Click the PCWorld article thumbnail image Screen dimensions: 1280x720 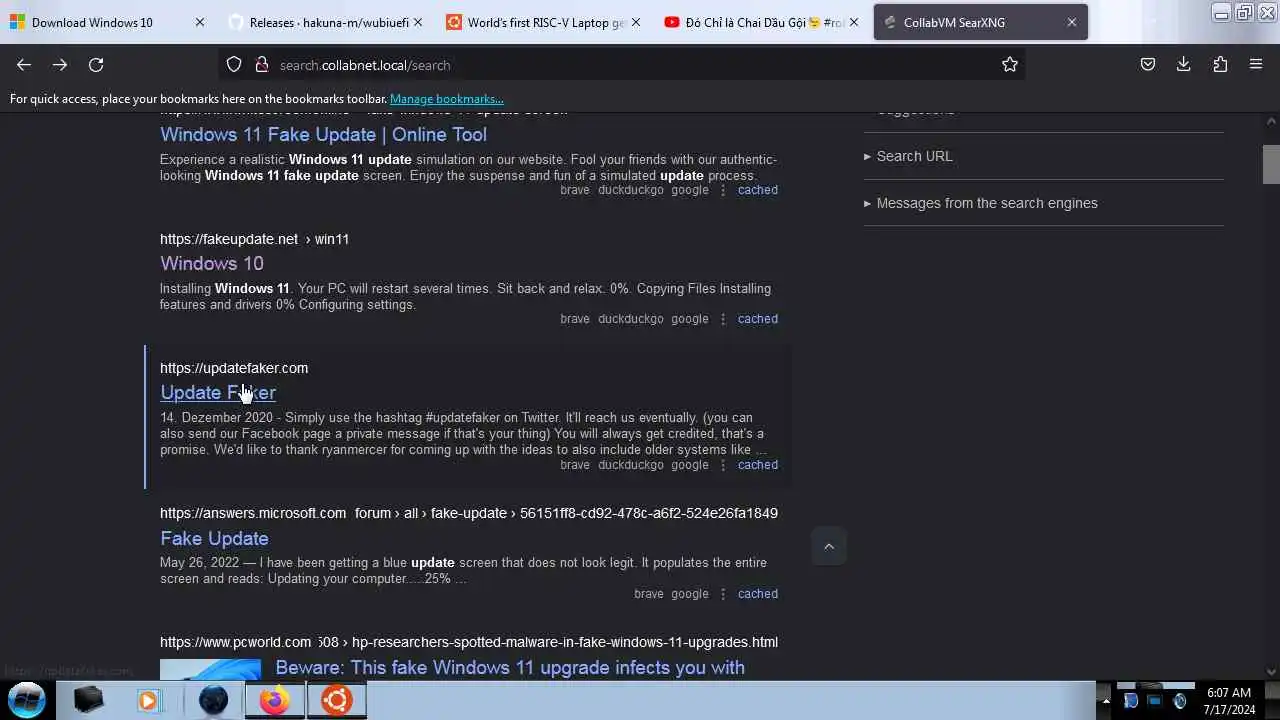[x=210, y=669]
